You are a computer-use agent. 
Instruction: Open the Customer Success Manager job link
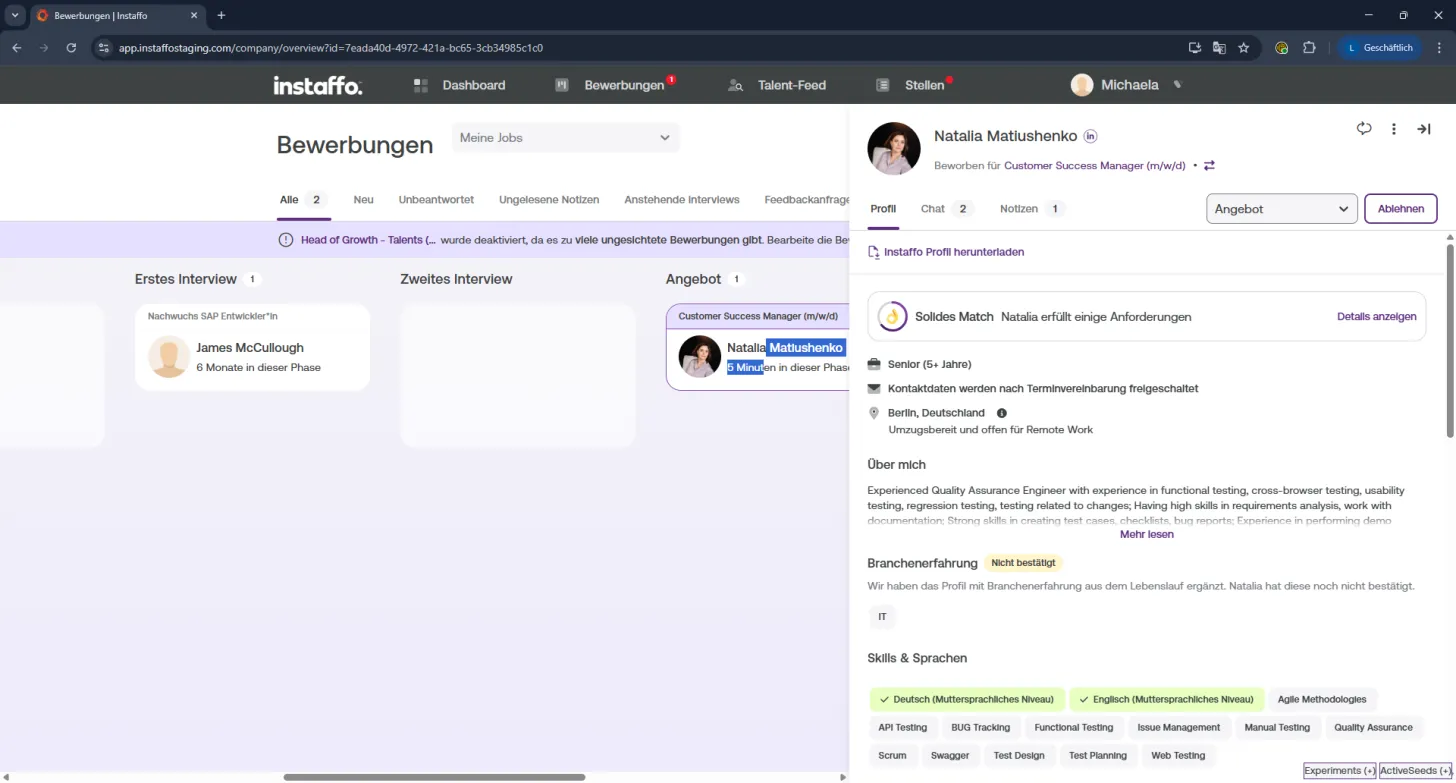coord(1095,166)
